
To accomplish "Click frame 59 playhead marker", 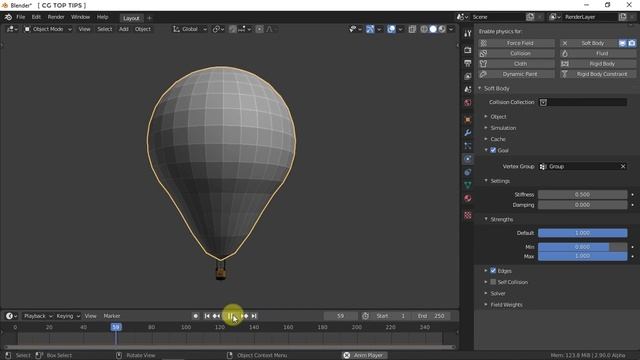I will 116,327.
